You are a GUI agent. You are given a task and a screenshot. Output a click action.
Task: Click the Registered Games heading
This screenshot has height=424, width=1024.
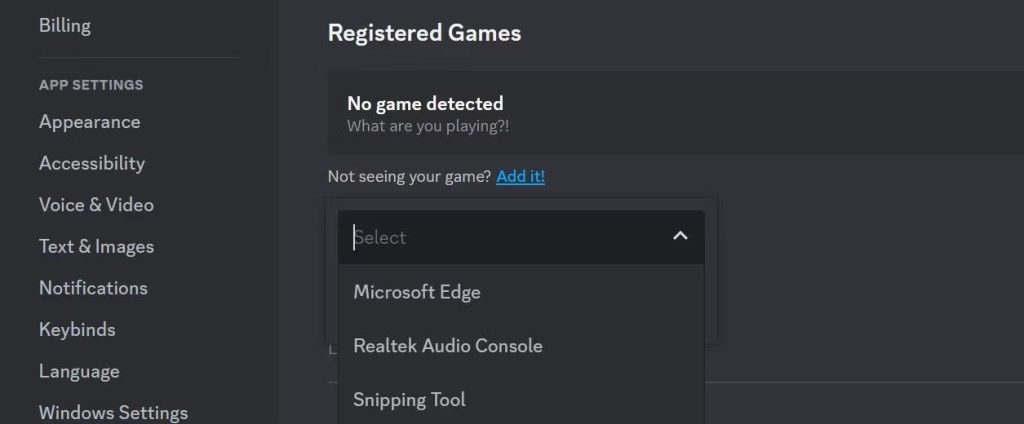pos(424,33)
